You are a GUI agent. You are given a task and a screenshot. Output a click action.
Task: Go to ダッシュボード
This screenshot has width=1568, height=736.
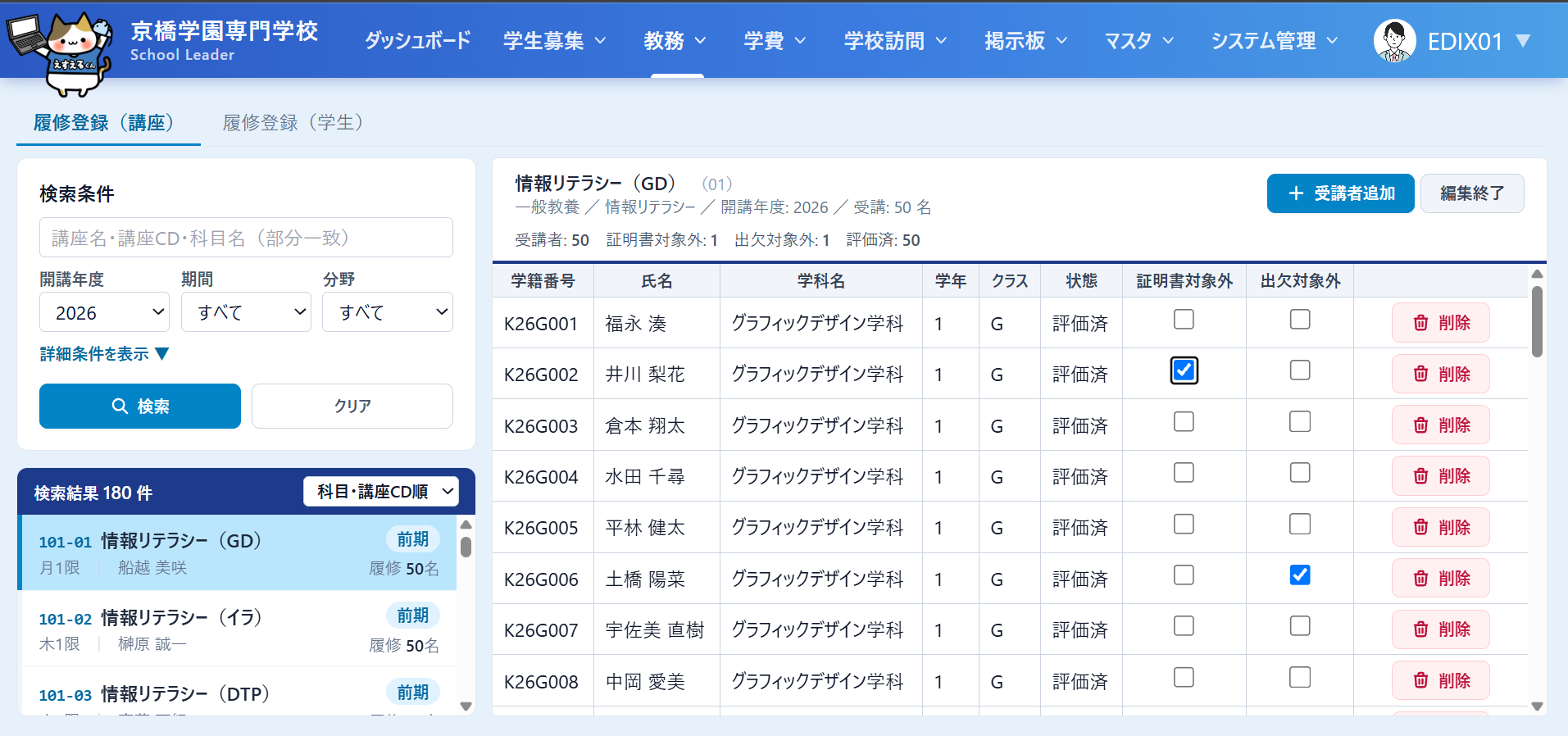417,41
